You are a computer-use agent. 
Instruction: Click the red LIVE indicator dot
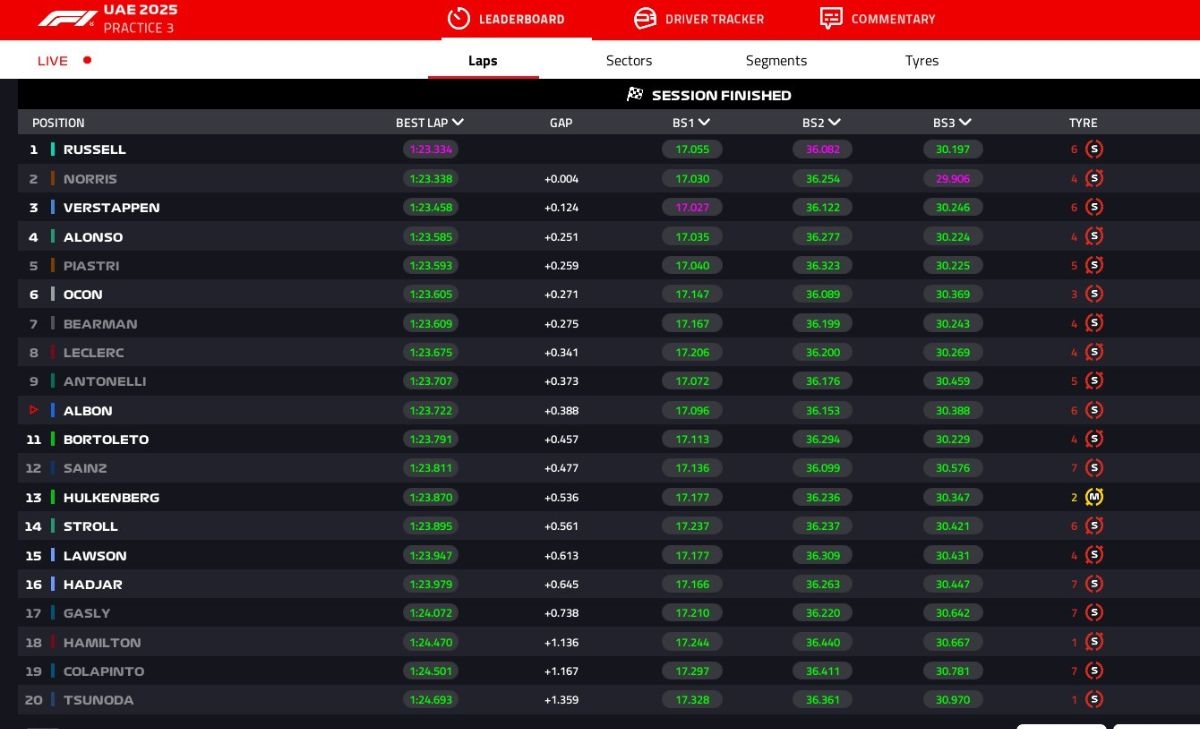(x=87, y=60)
